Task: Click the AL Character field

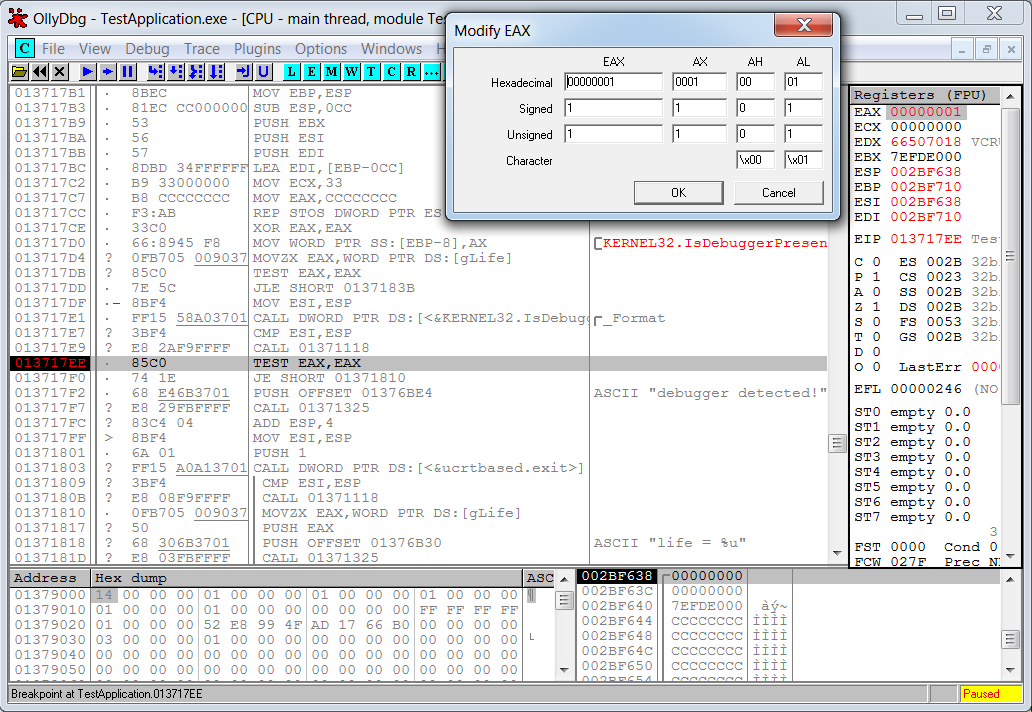Action: click(803, 160)
